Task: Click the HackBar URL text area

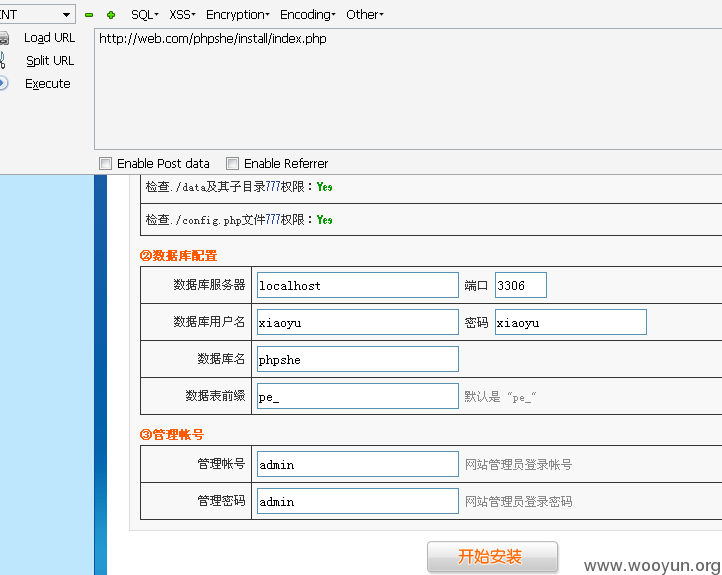Action: (x=400, y=90)
